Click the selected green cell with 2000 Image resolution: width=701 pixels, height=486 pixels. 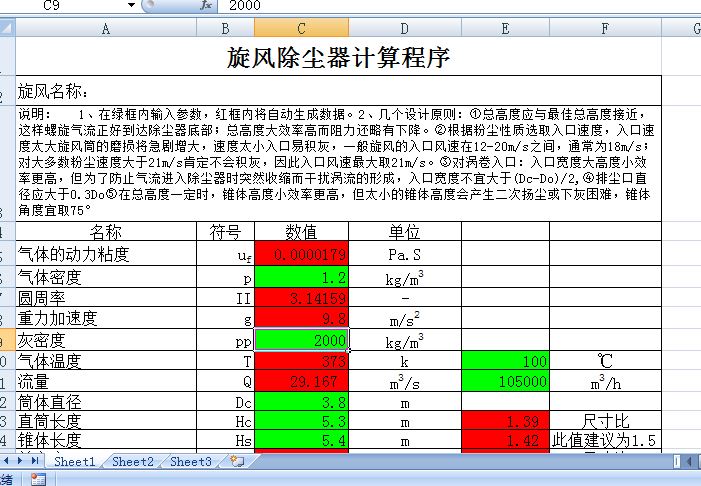pyautogui.click(x=301, y=340)
